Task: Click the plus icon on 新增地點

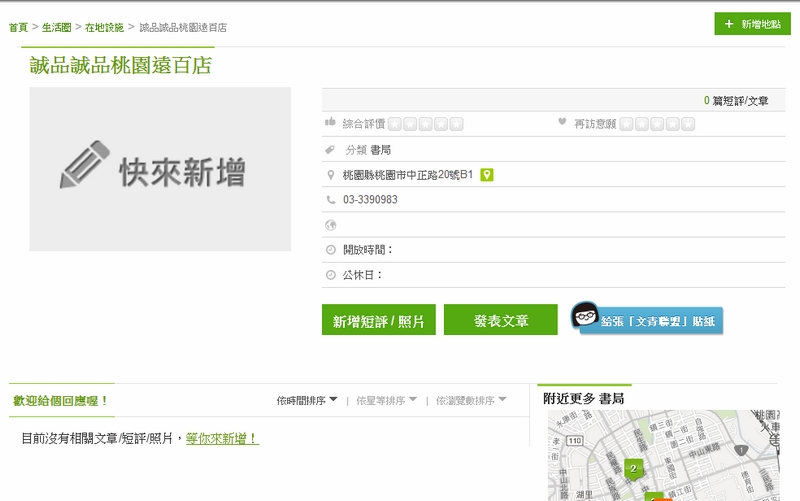Action: click(729, 24)
